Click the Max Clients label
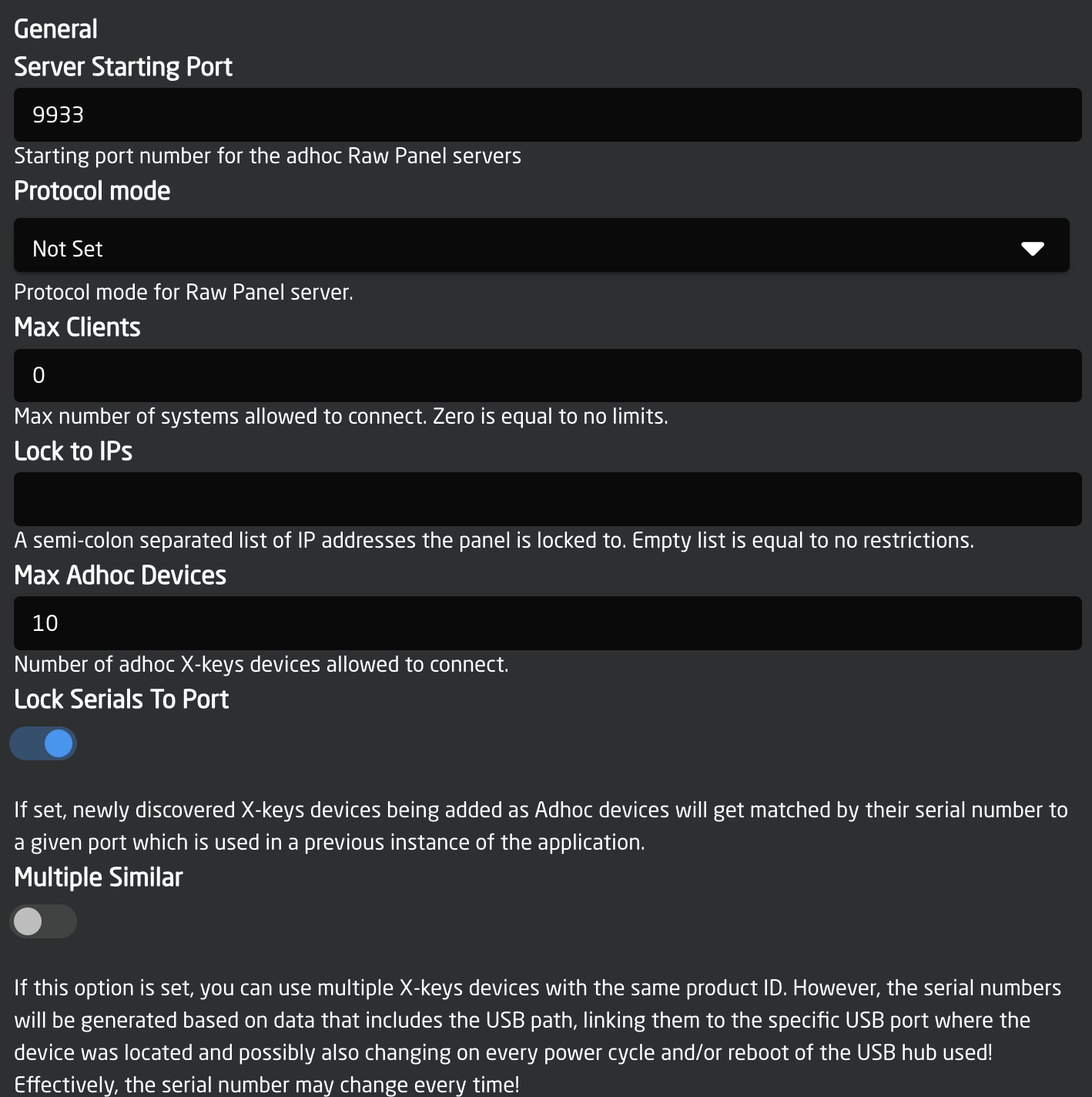Image resolution: width=1092 pixels, height=1097 pixels. pos(77,327)
